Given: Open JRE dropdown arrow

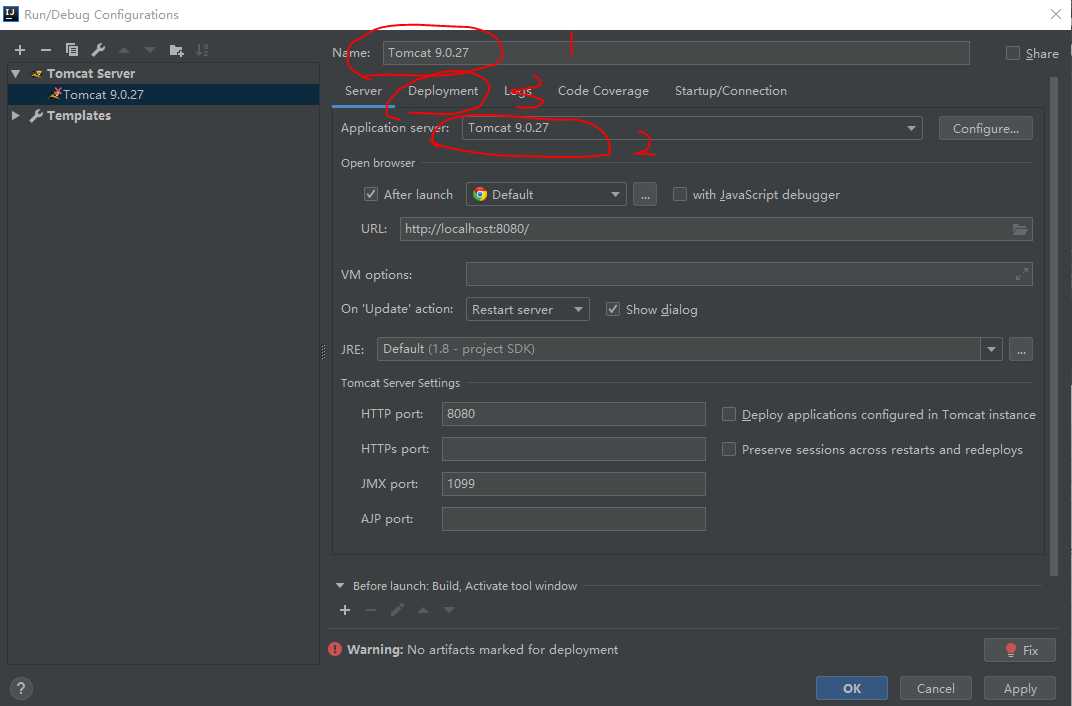Looking at the screenshot, I should point(991,349).
